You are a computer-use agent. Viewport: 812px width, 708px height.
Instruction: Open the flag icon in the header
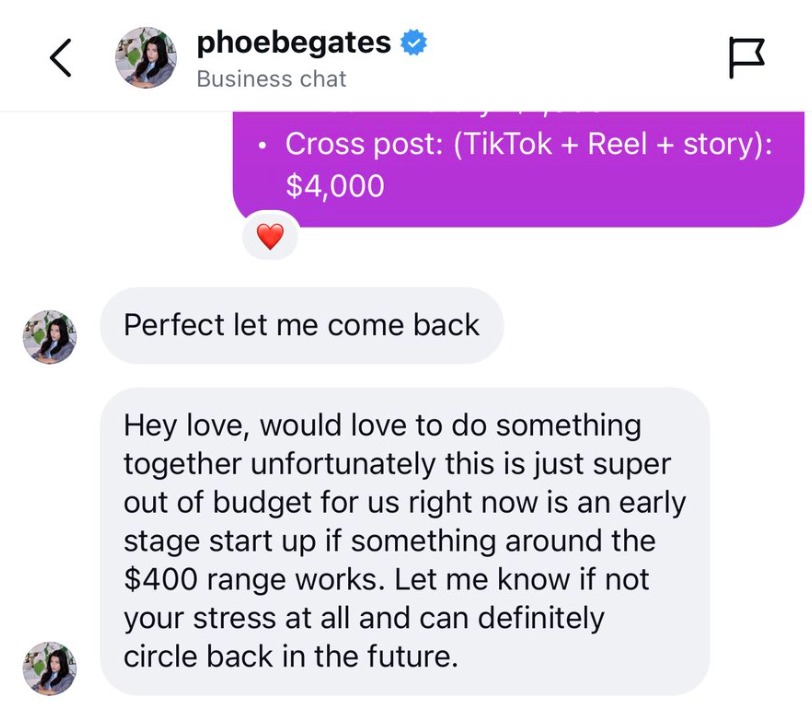point(746,57)
